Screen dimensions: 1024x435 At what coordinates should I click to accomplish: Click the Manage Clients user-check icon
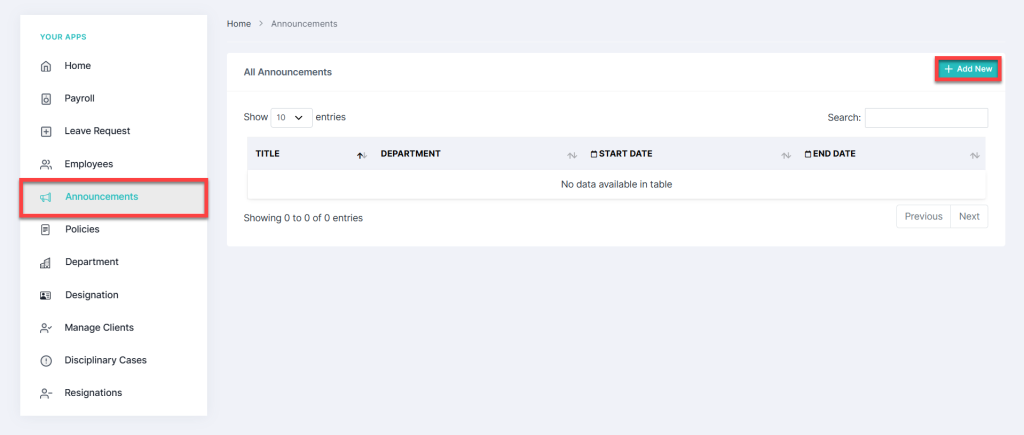point(46,328)
